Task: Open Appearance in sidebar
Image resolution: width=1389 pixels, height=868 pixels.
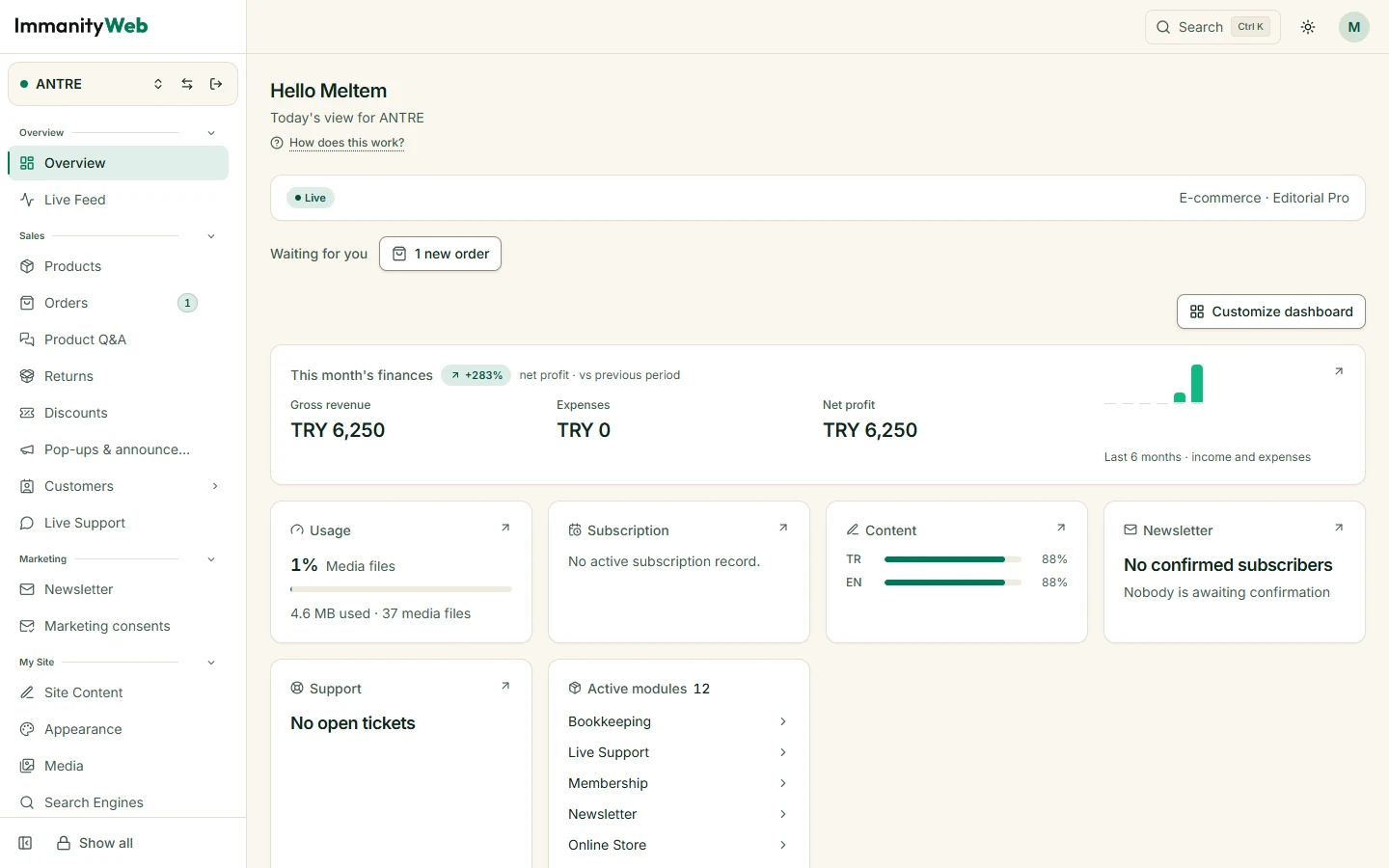Action: tap(118, 729)
